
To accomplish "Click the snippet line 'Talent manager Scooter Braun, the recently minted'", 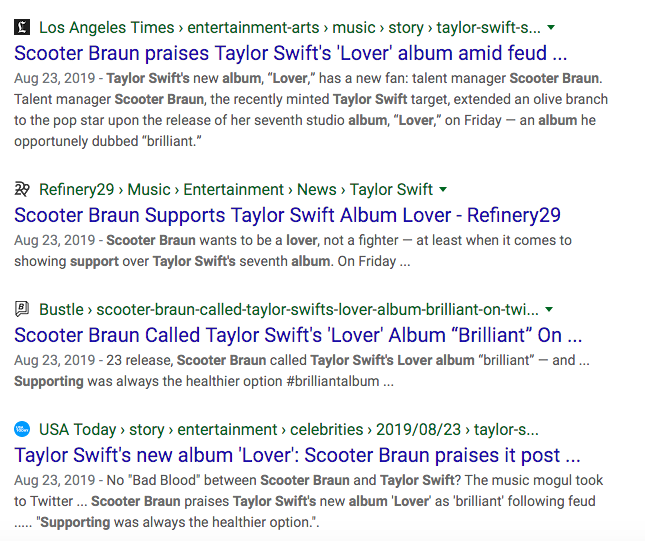I will point(172,99).
